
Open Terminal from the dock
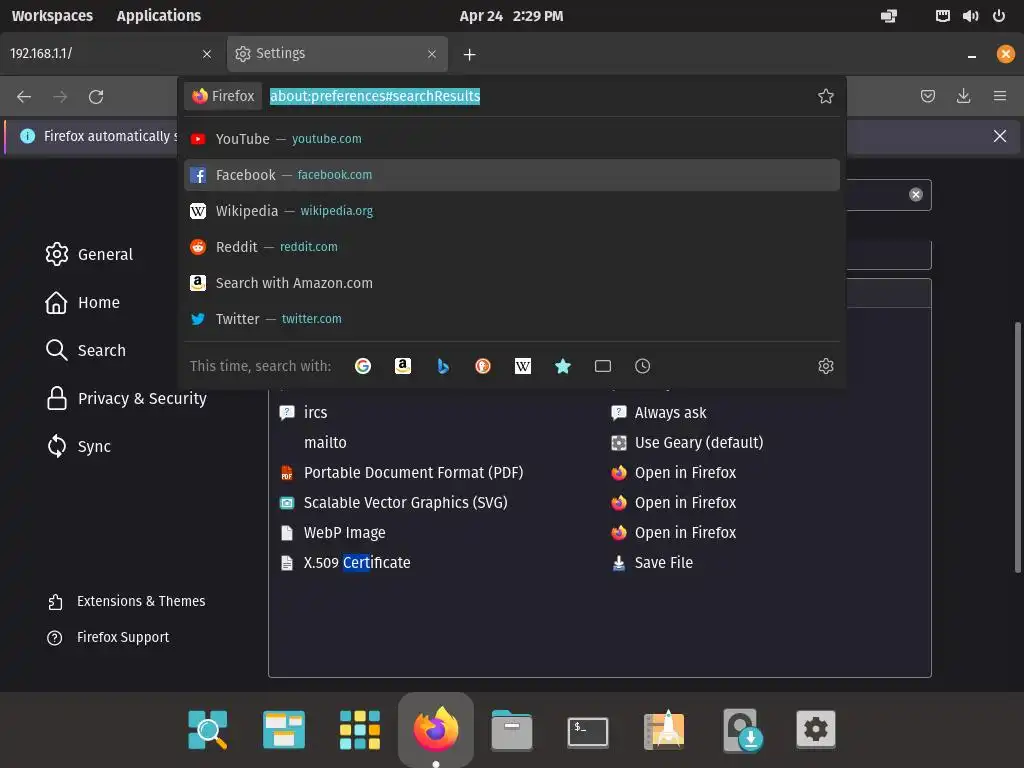[588, 731]
